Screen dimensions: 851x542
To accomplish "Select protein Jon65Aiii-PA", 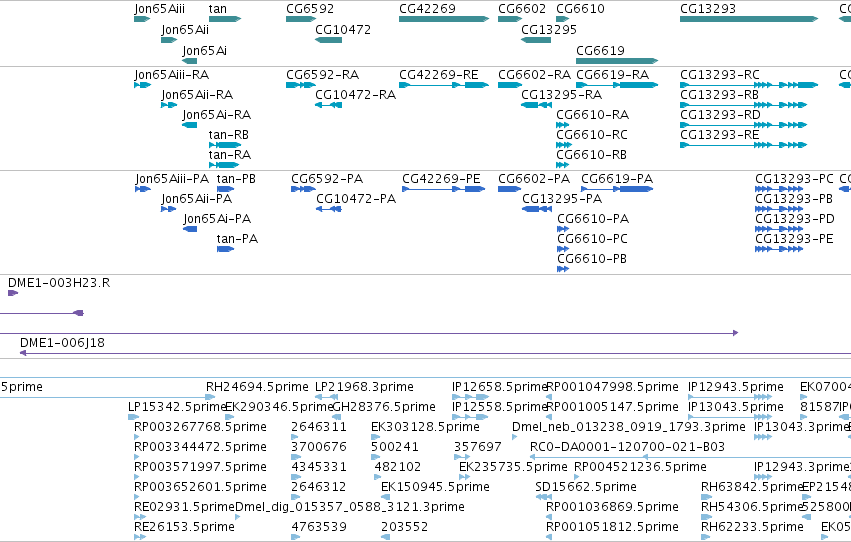I will coord(142,189).
